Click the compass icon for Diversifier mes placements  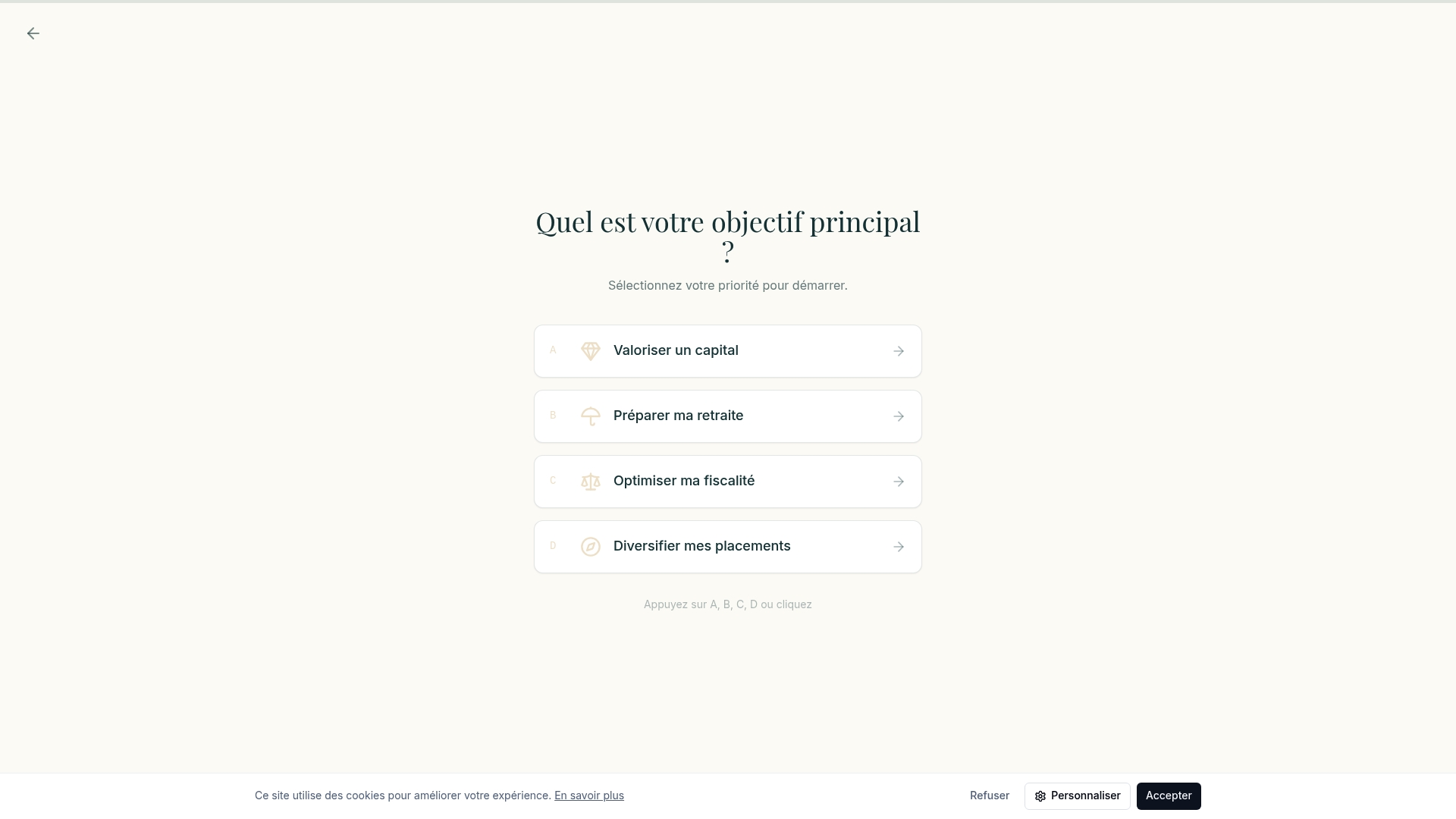pos(591,546)
